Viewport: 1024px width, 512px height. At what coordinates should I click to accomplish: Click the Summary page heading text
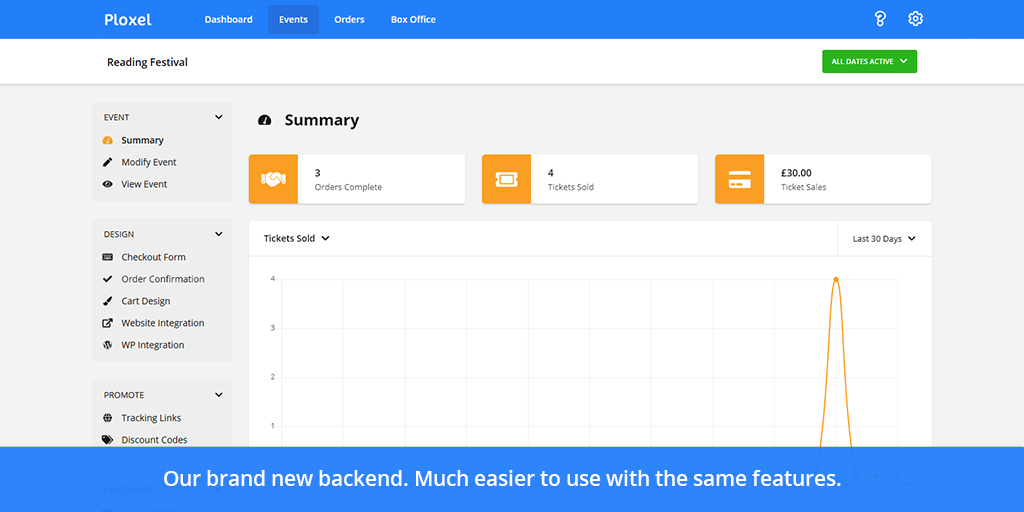point(322,120)
